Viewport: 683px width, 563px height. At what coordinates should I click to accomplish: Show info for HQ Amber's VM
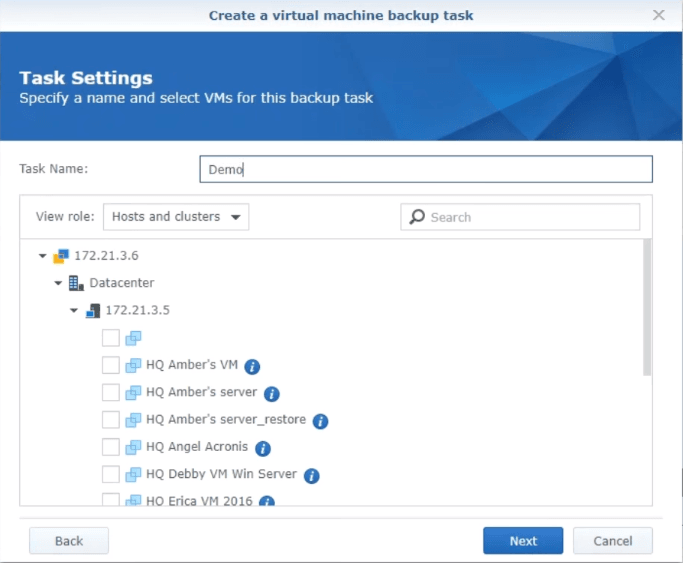coord(252,367)
